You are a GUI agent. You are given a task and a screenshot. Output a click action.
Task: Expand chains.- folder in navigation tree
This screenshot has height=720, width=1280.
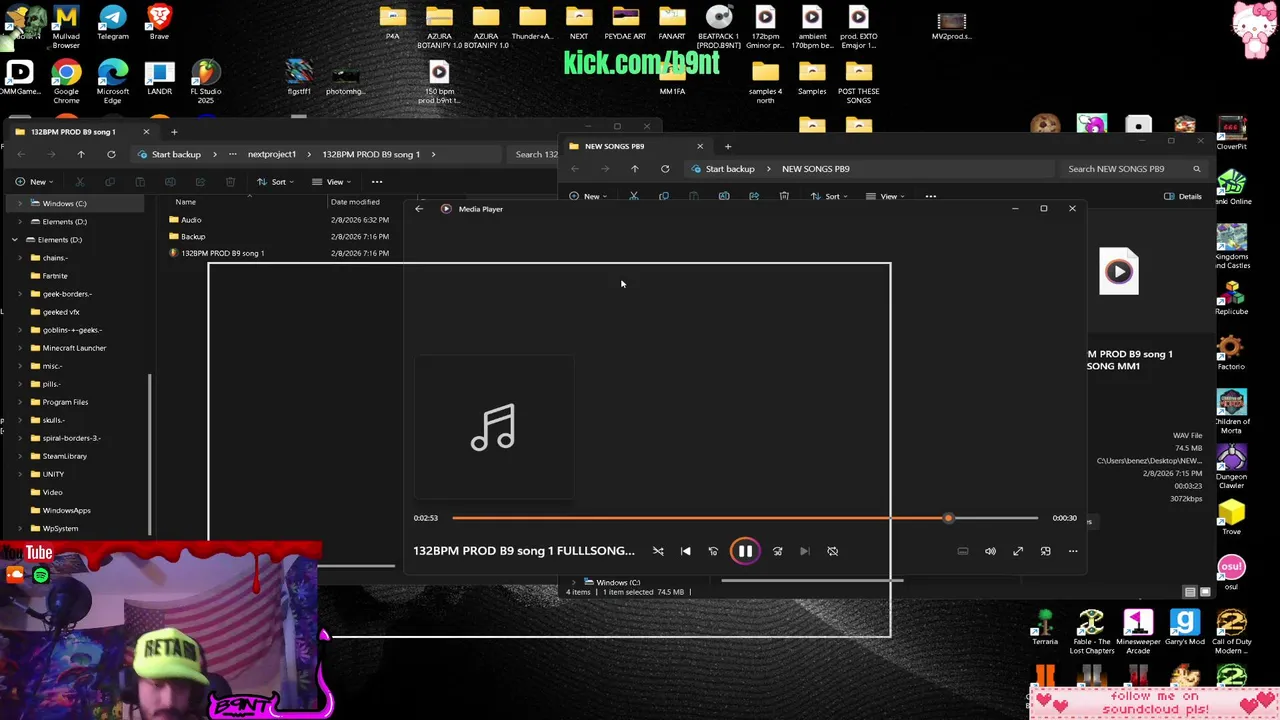pyautogui.click(x=20, y=258)
